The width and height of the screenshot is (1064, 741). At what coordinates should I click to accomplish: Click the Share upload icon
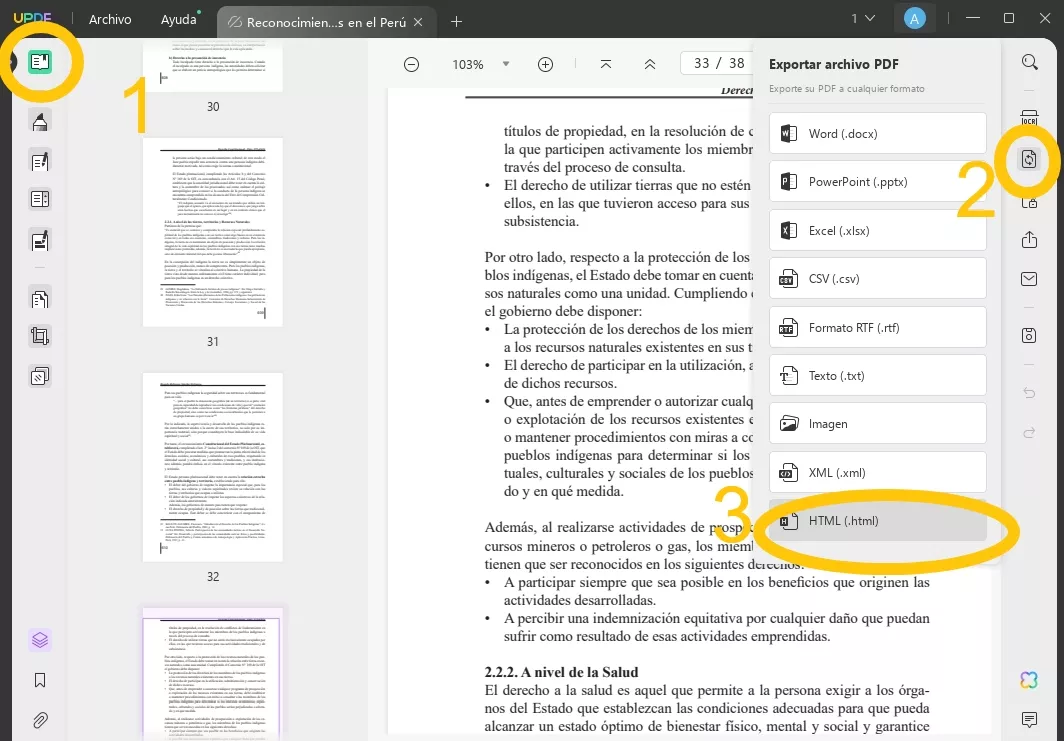coord(1029,240)
